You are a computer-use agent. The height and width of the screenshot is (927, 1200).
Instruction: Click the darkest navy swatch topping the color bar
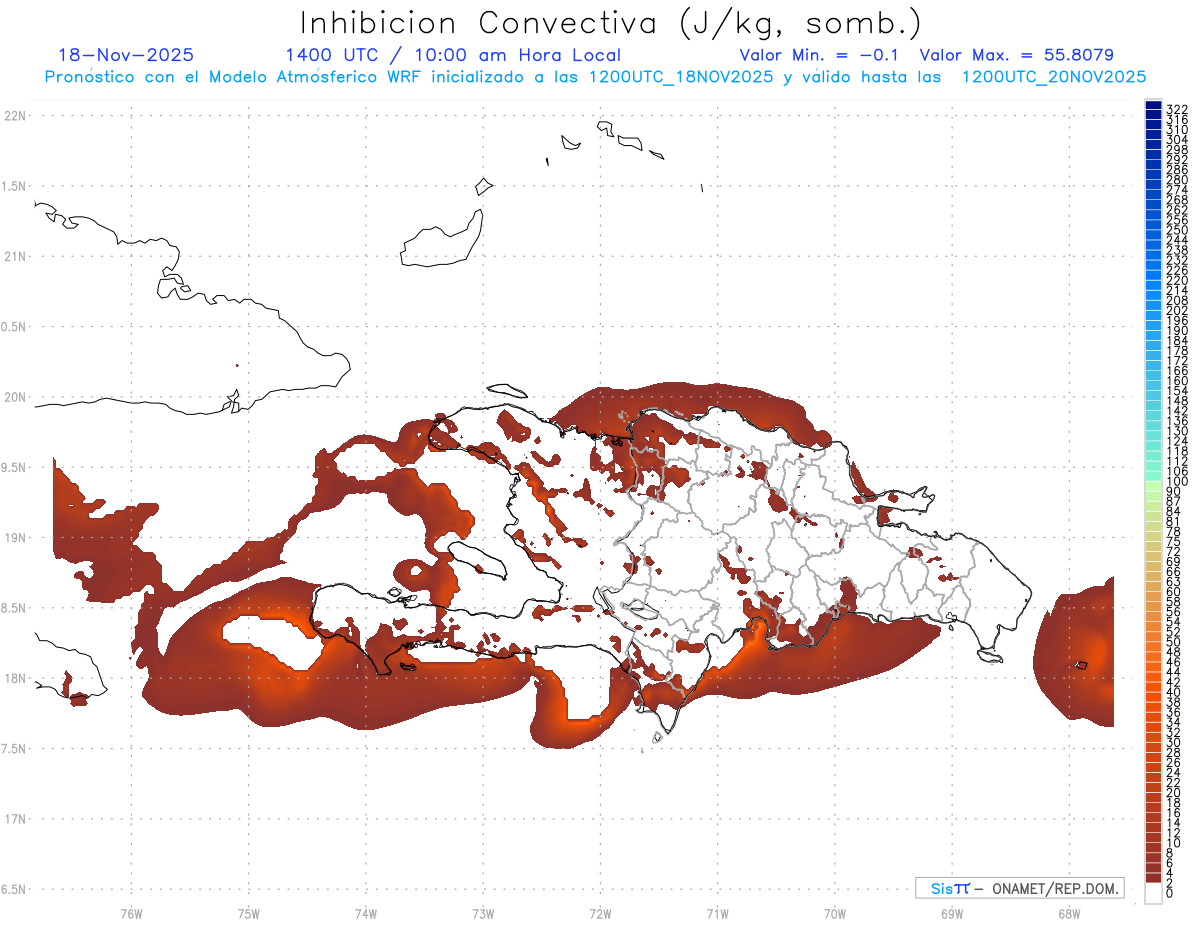pos(1153,106)
